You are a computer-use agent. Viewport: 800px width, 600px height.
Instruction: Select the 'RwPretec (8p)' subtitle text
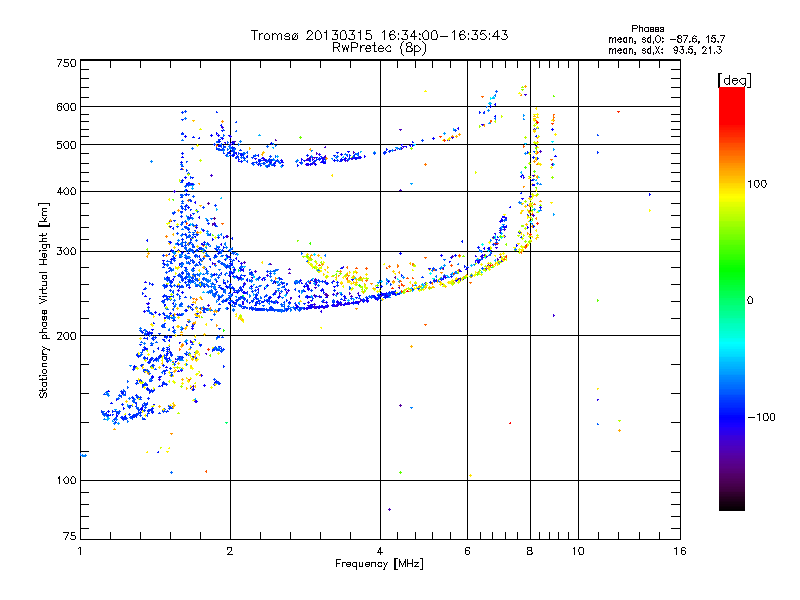point(379,48)
